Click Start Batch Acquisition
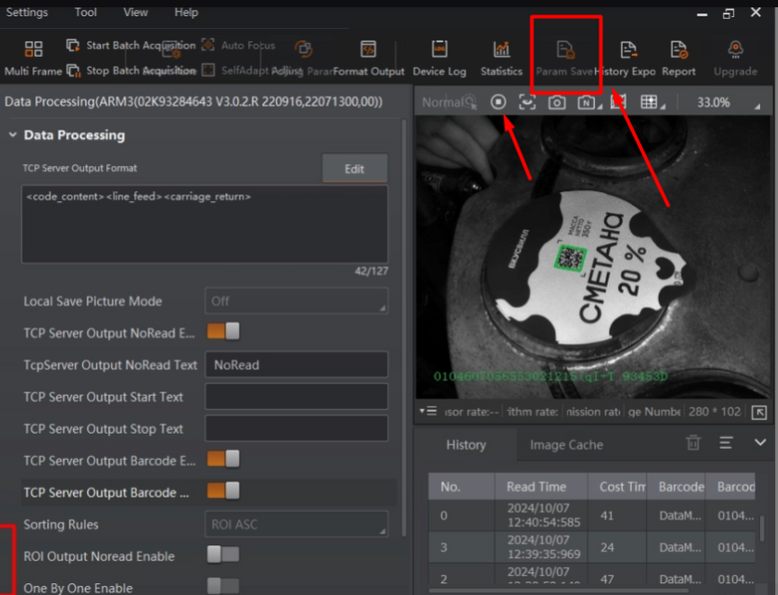Viewport: 778px width, 595px height. 131,45
